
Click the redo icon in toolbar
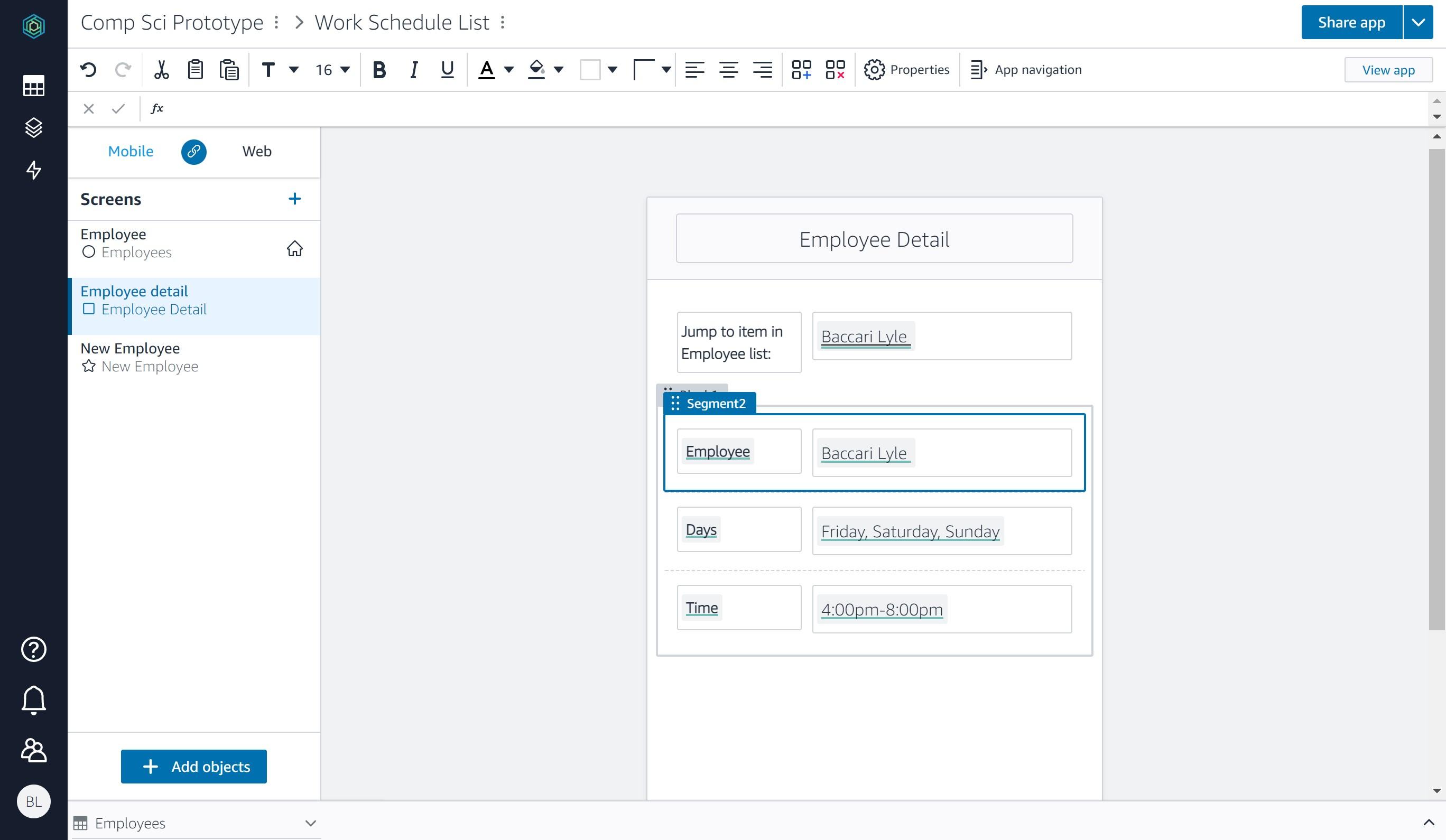(x=123, y=69)
